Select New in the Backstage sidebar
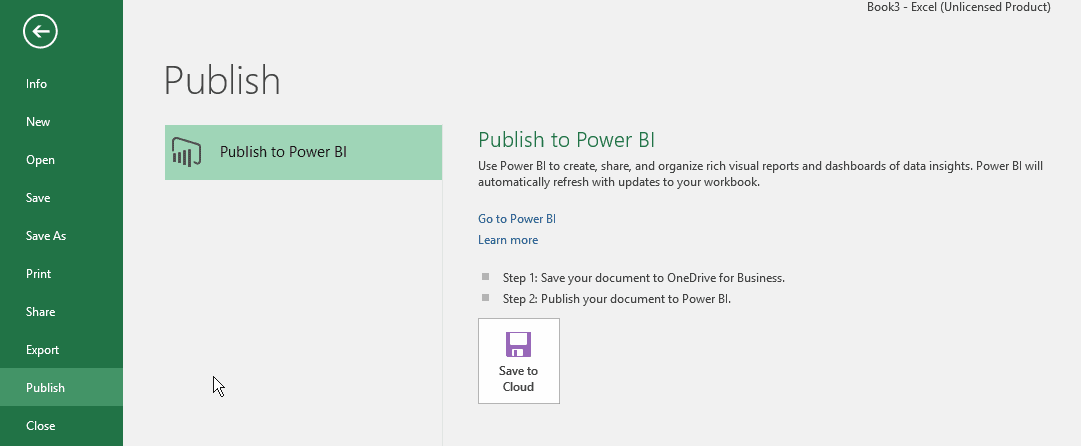This screenshot has width=1081, height=446. tap(38, 122)
